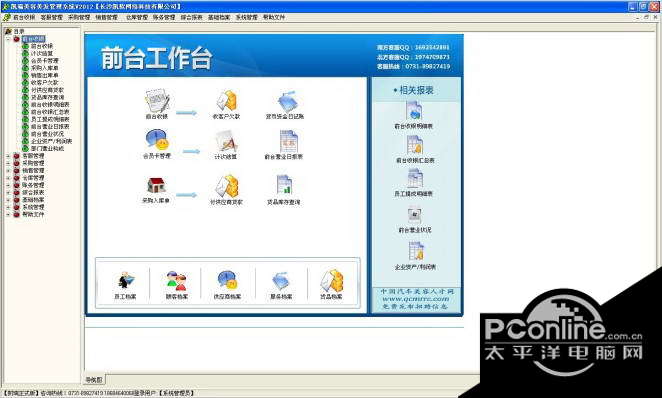Select the 目录 root at top of tree
The image size is (662, 398).
click(x=19, y=31)
